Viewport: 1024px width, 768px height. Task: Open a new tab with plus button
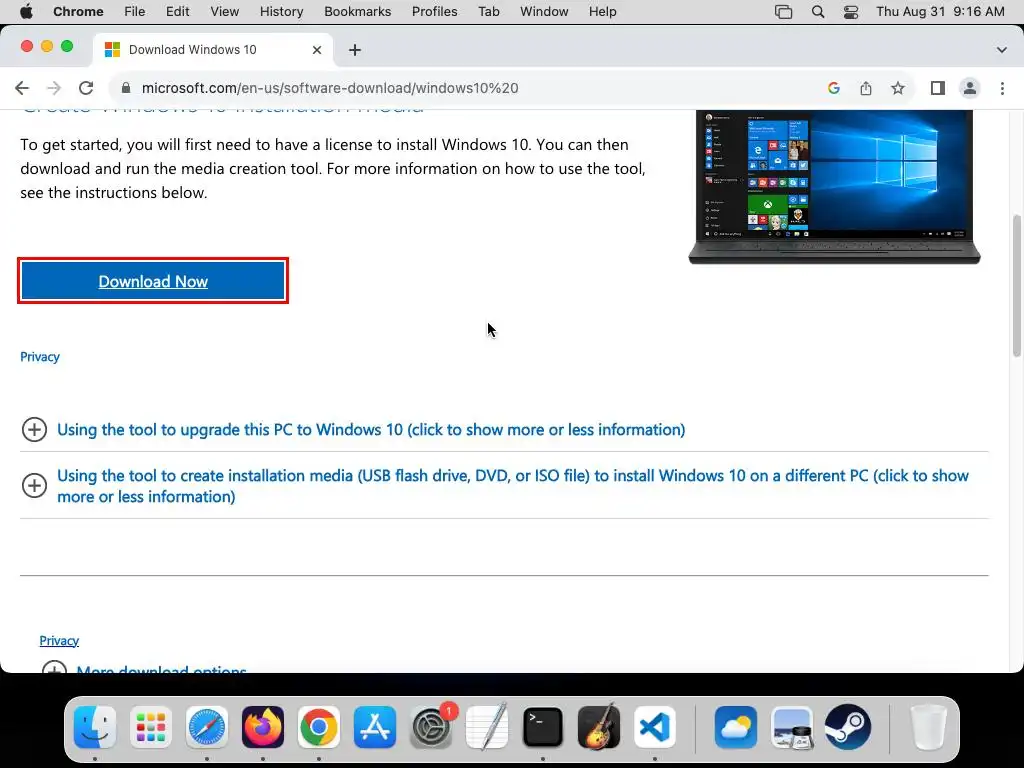355,50
